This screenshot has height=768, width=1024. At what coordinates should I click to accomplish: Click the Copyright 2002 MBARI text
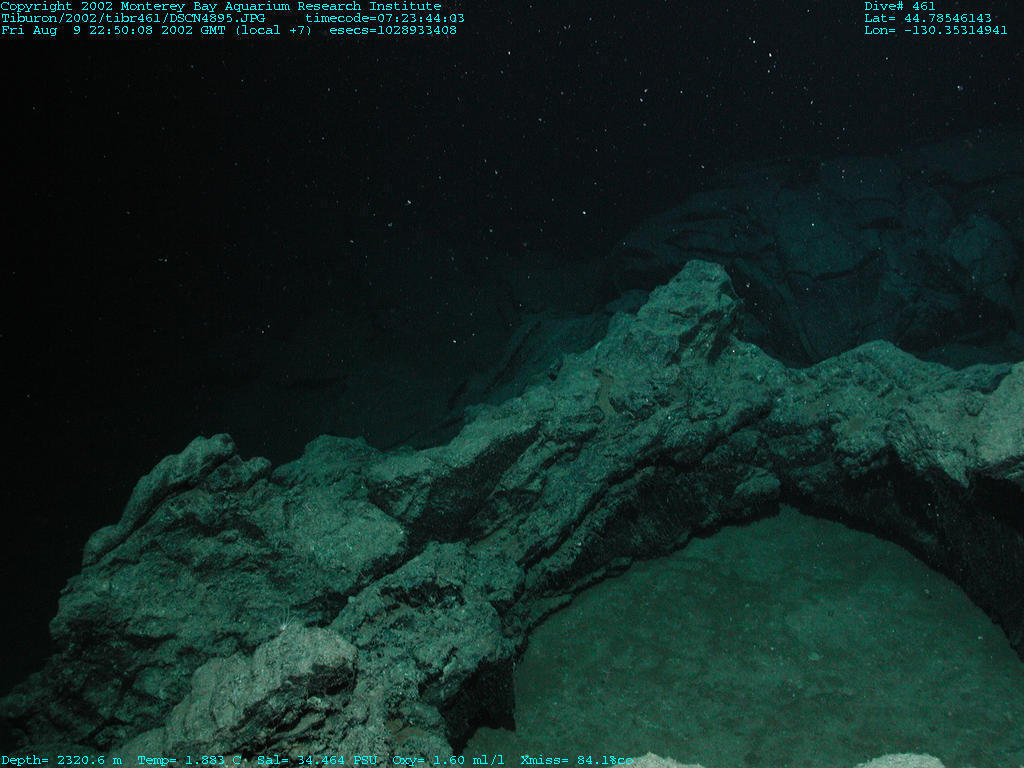221,6
